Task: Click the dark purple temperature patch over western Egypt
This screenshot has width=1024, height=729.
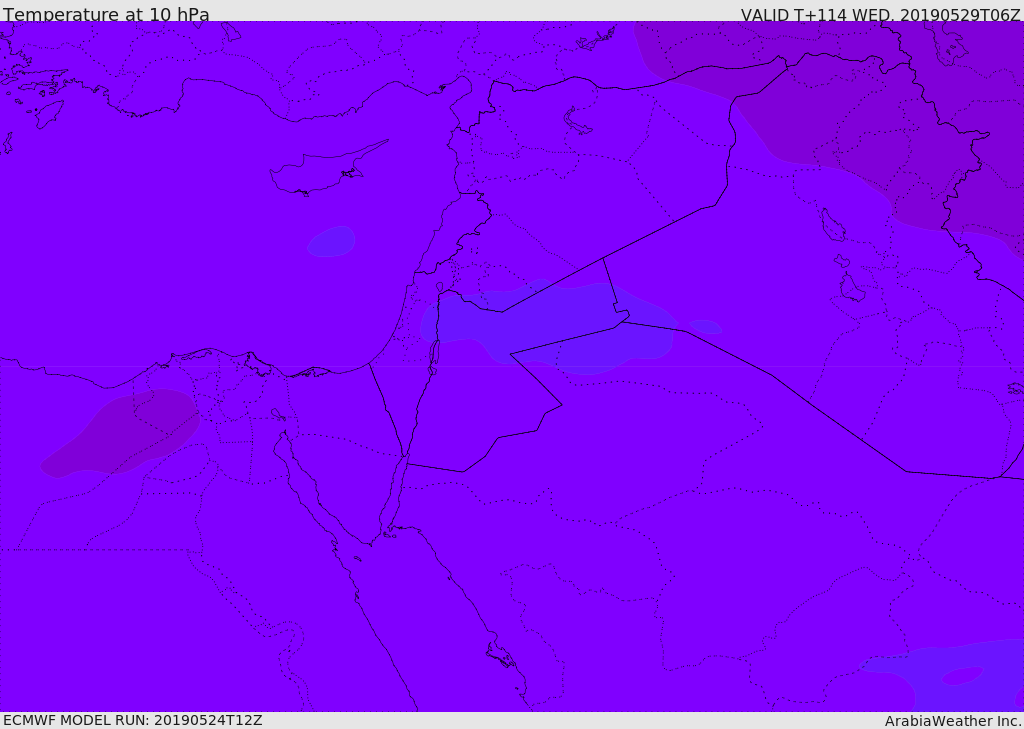Action: coord(120,432)
